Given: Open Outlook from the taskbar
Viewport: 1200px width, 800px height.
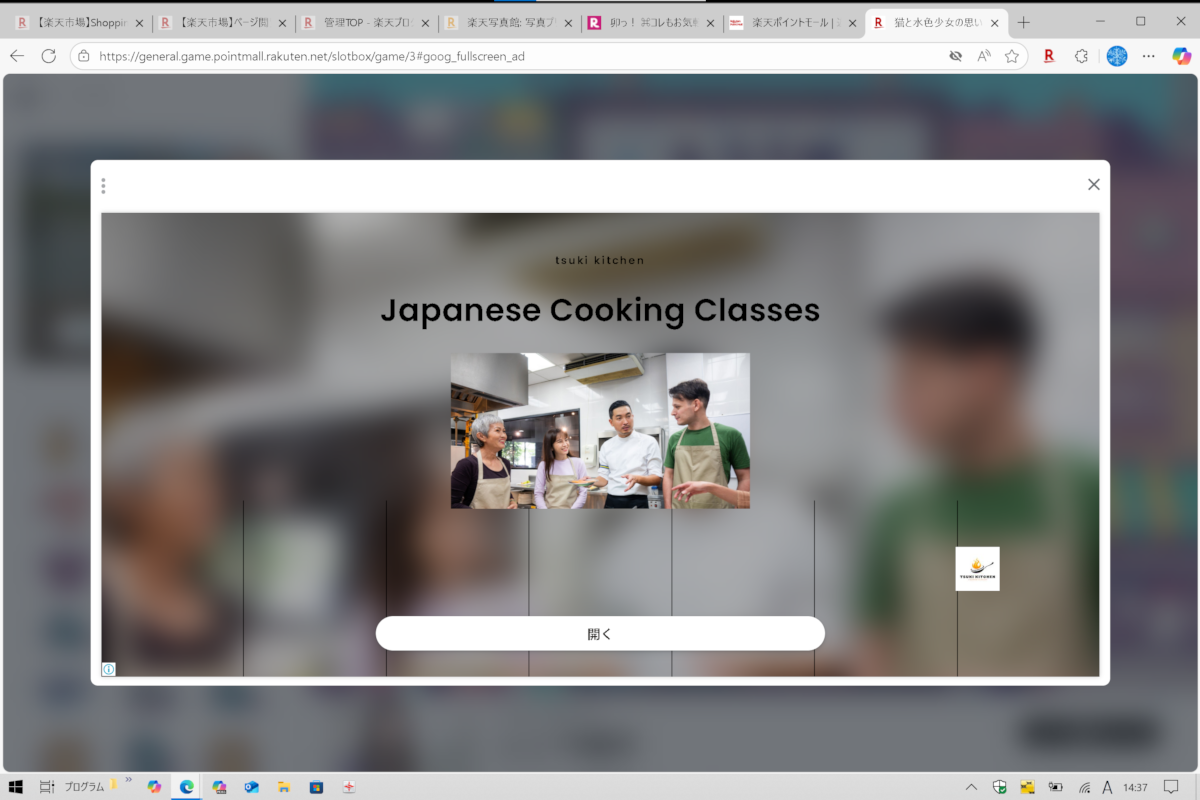Looking at the screenshot, I should coord(251,787).
